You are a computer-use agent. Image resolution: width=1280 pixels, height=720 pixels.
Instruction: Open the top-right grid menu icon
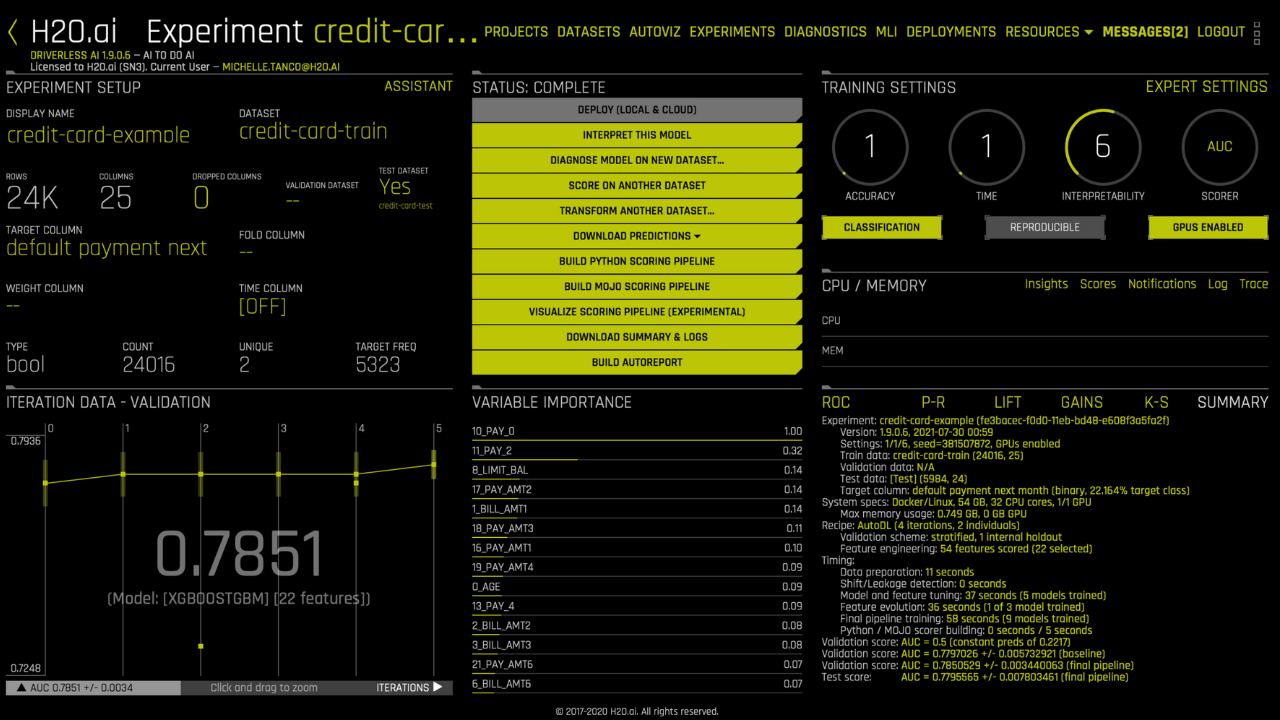(1259, 32)
